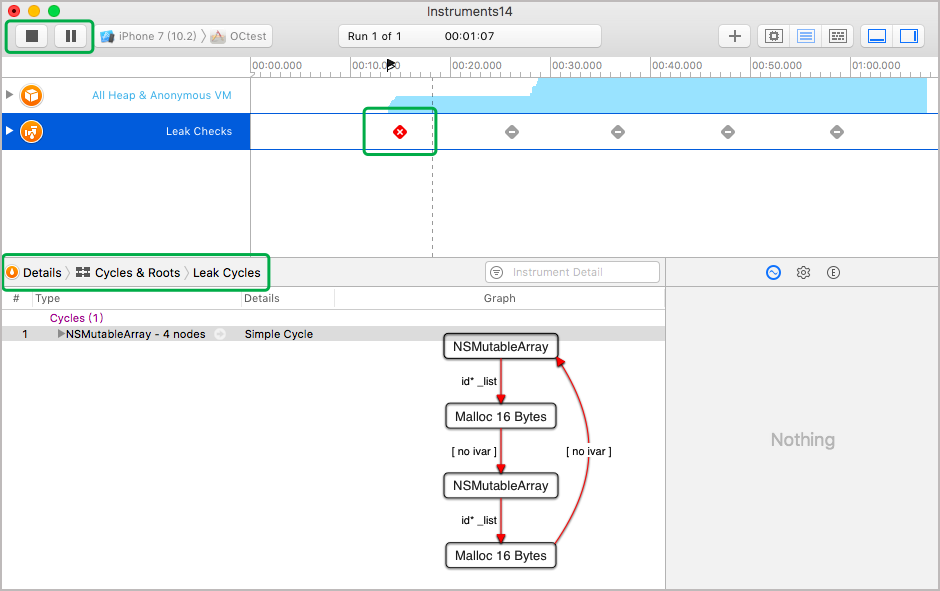Expand the NSMutableArray - 4 nodes row

(x=61, y=334)
